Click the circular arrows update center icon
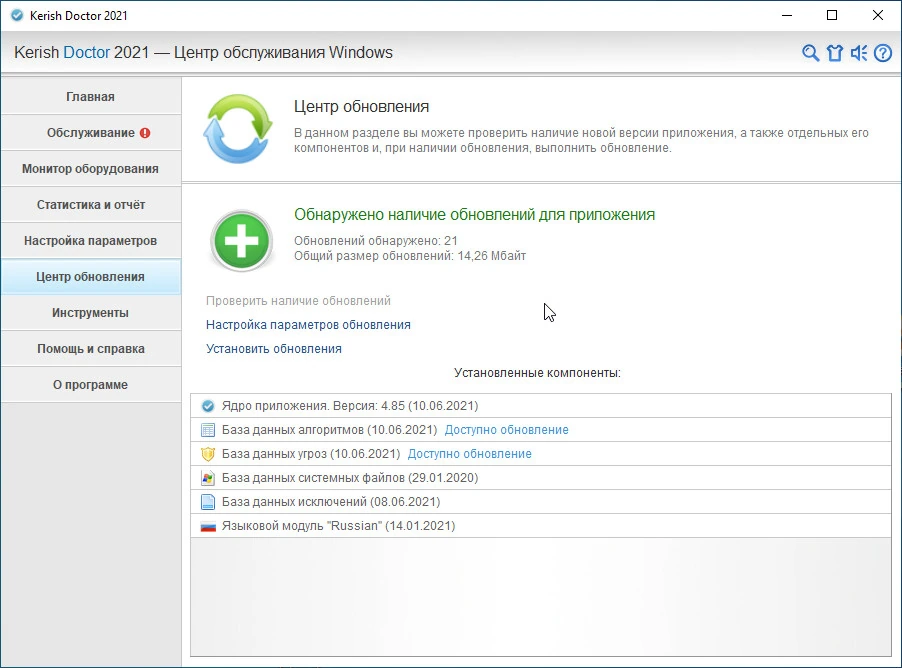This screenshot has height=668, width=902. [238, 128]
